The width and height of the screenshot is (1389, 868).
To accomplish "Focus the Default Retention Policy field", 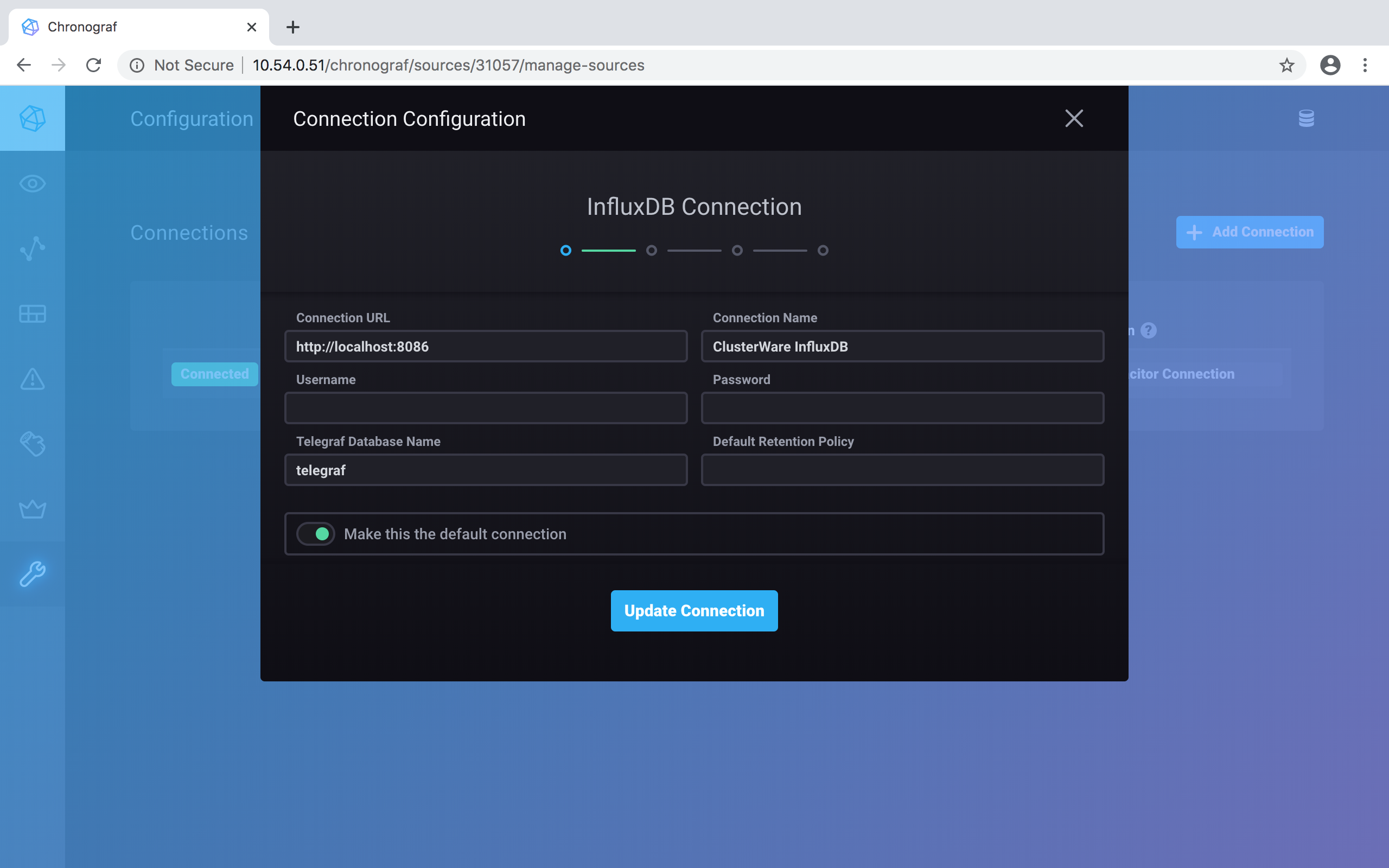I will (x=902, y=470).
